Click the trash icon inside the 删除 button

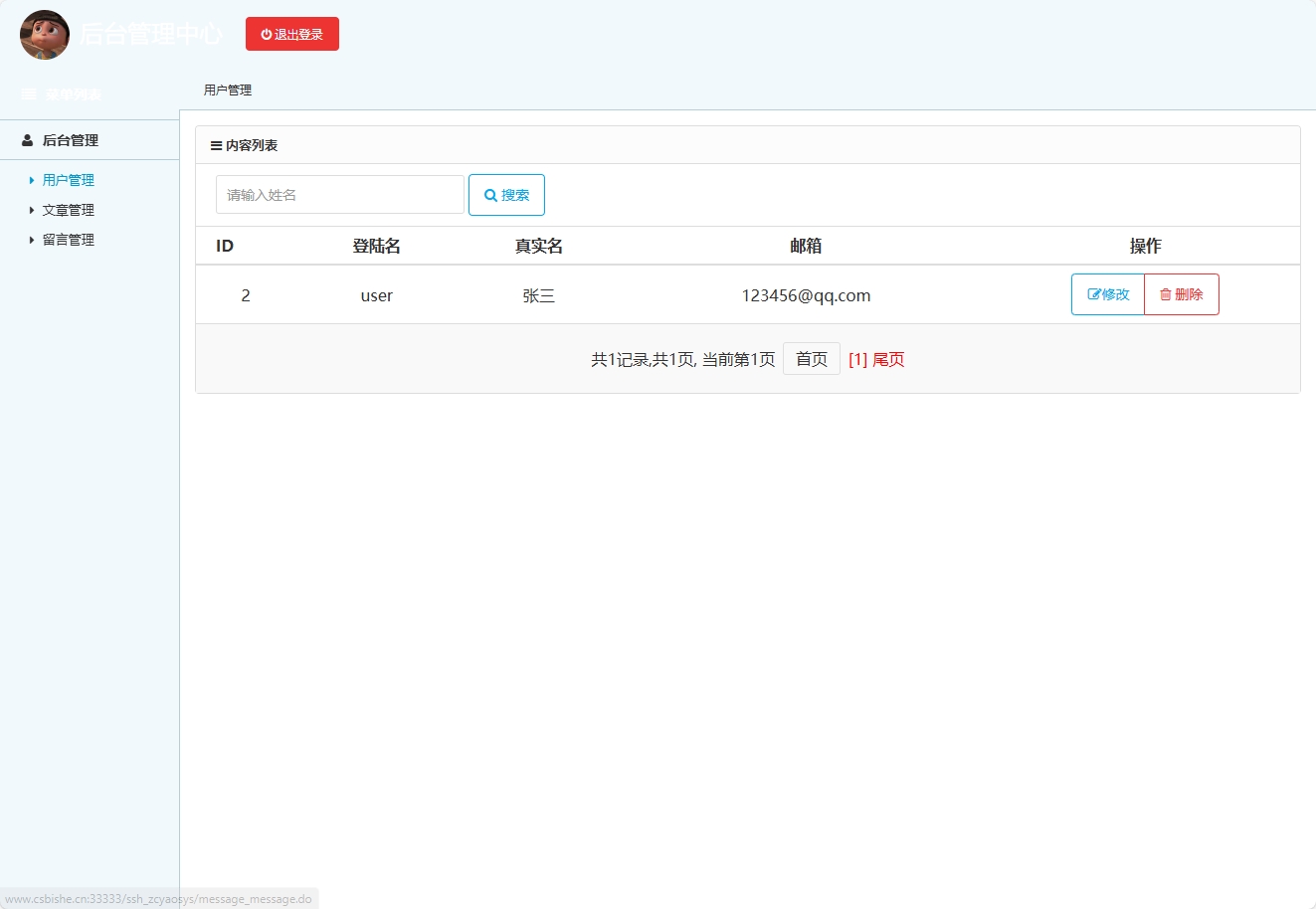[x=1164, y=294]
